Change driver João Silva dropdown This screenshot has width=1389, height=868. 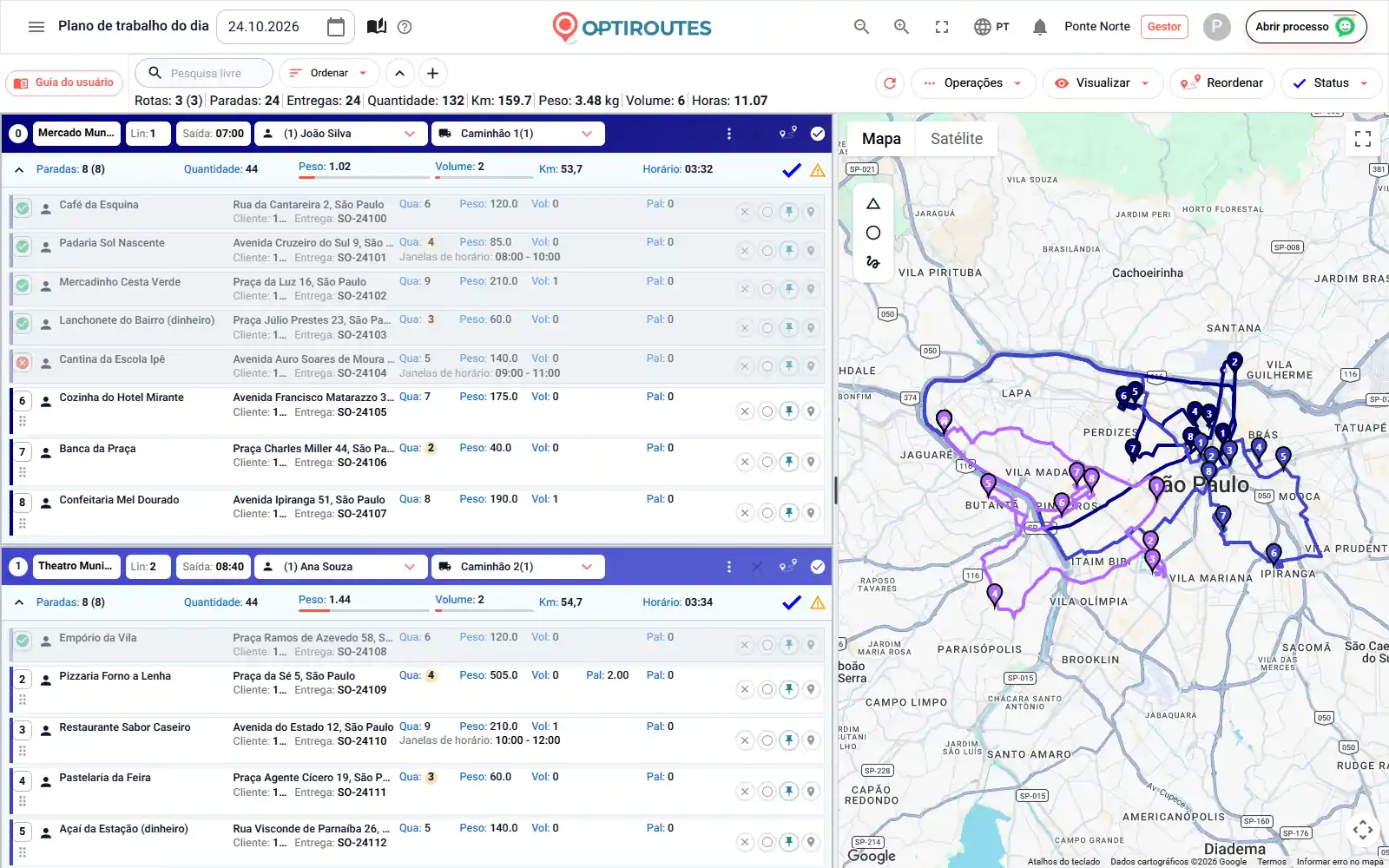coord(339,134)
